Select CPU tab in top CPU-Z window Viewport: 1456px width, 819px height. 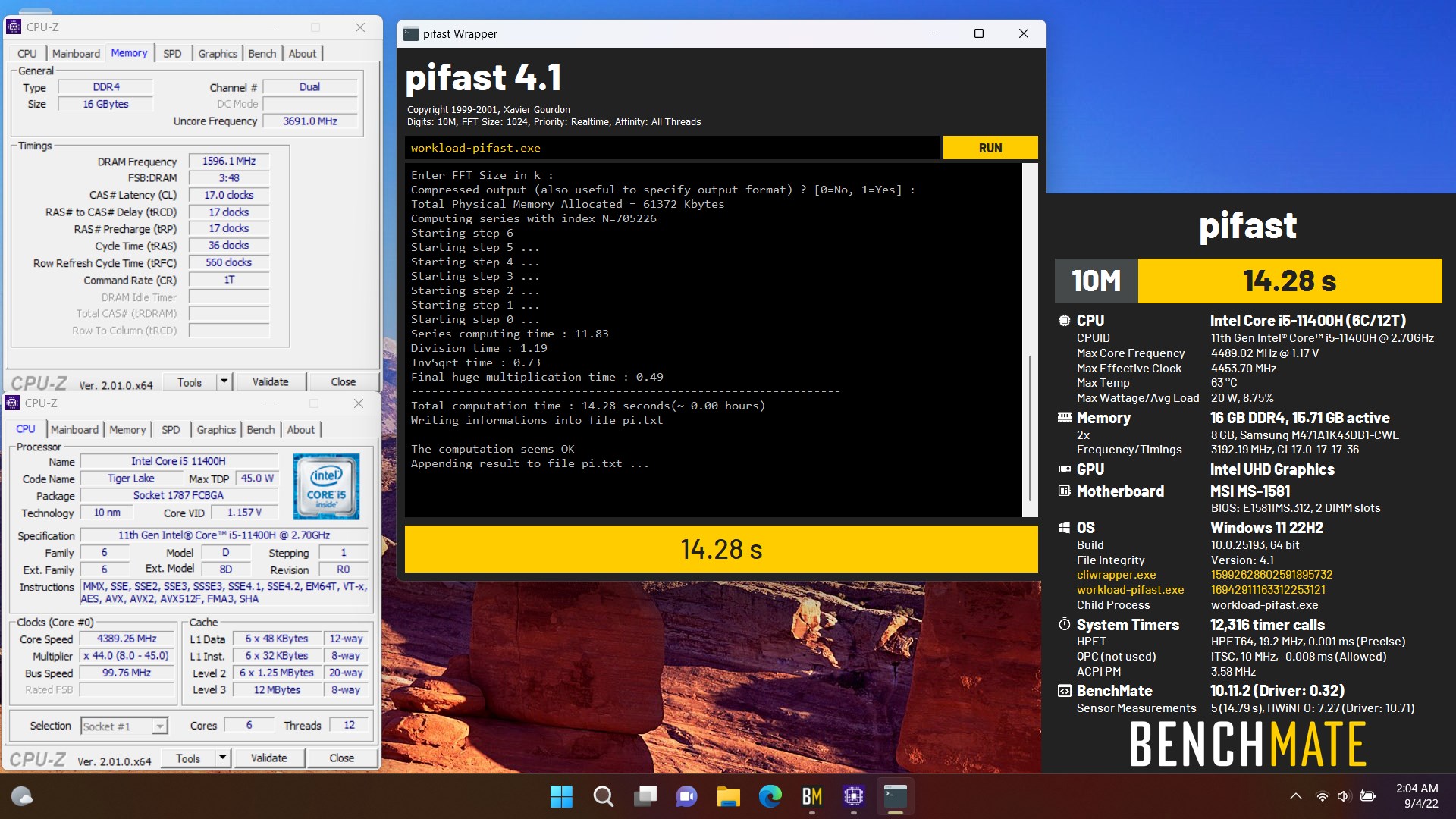click(27, 53)
